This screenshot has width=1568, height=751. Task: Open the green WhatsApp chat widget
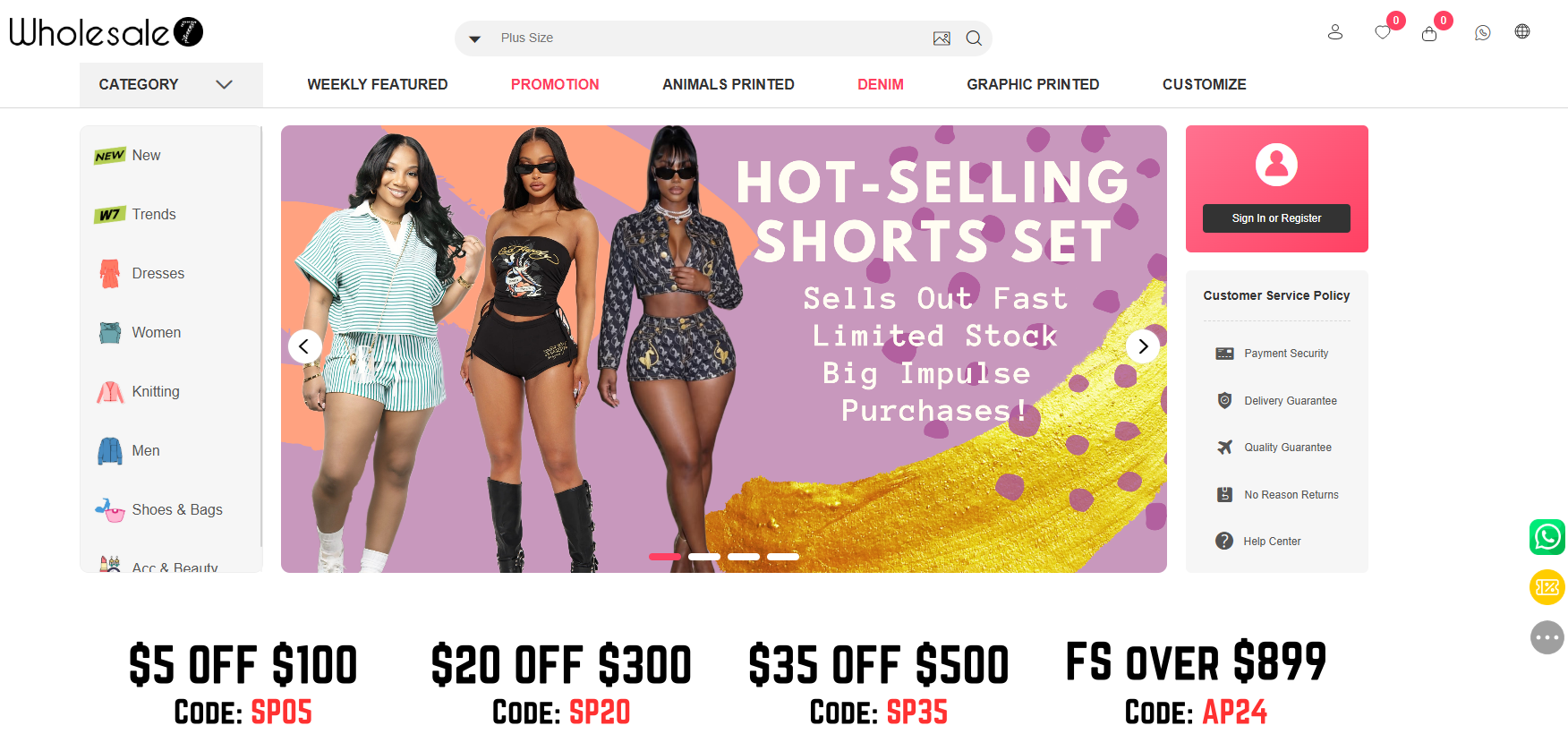tap(1547, 537)
